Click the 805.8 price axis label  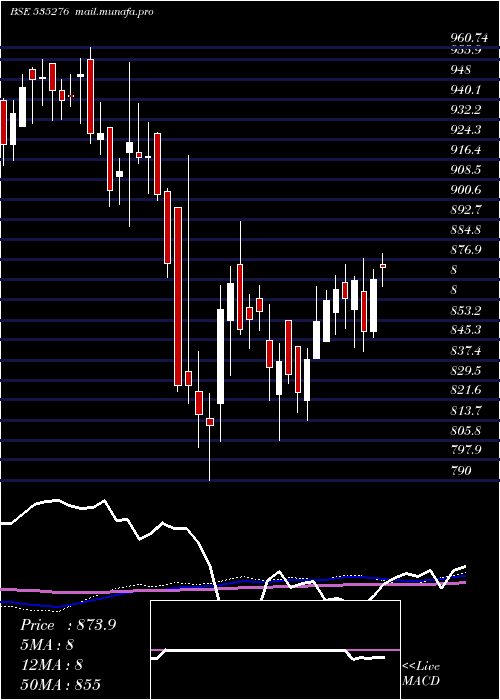[x=465, y=430]
